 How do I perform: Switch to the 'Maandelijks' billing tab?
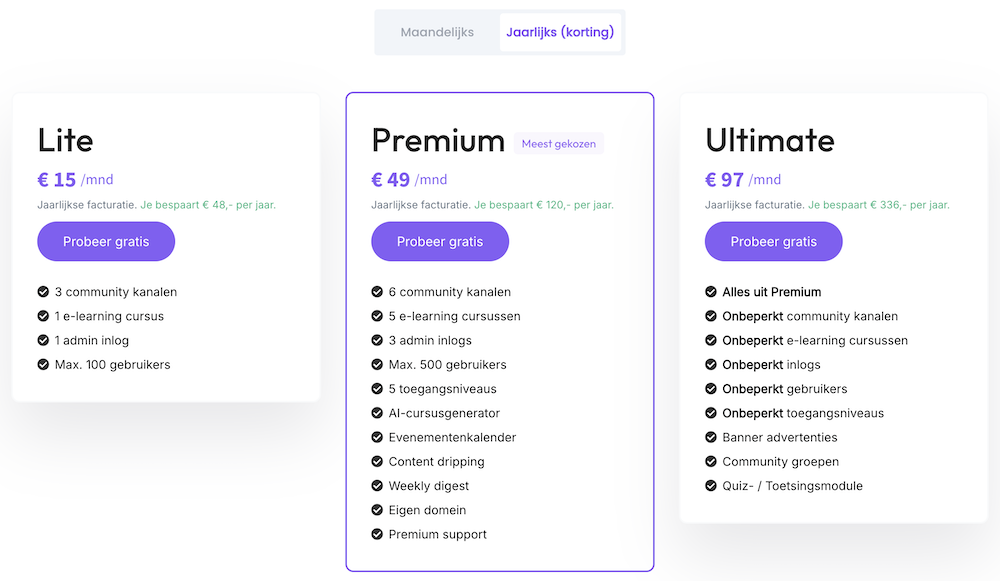(x=437, y=31)
